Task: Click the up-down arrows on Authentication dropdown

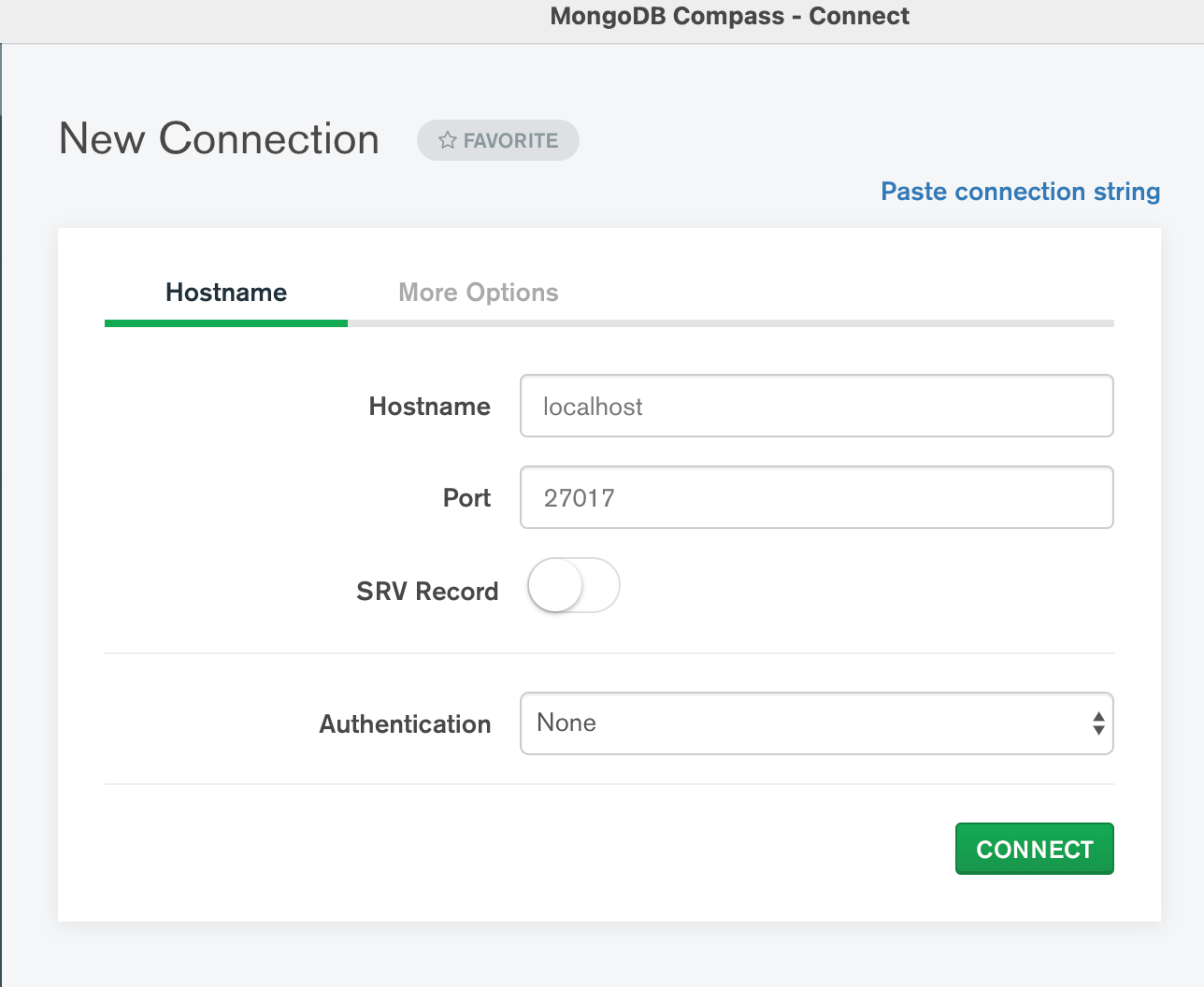Action: (1099, 723)
